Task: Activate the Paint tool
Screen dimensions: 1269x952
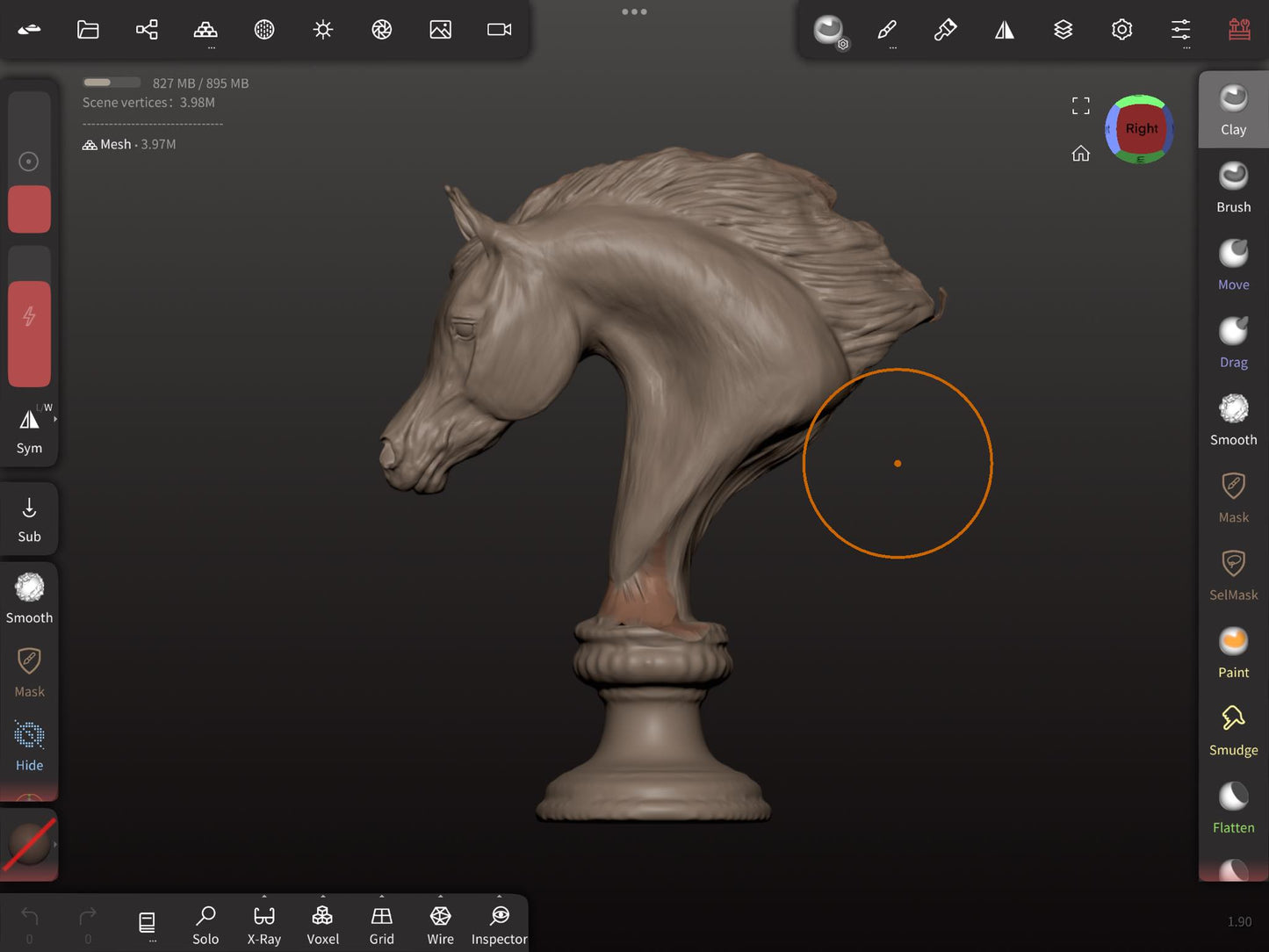Action: 1233,652
